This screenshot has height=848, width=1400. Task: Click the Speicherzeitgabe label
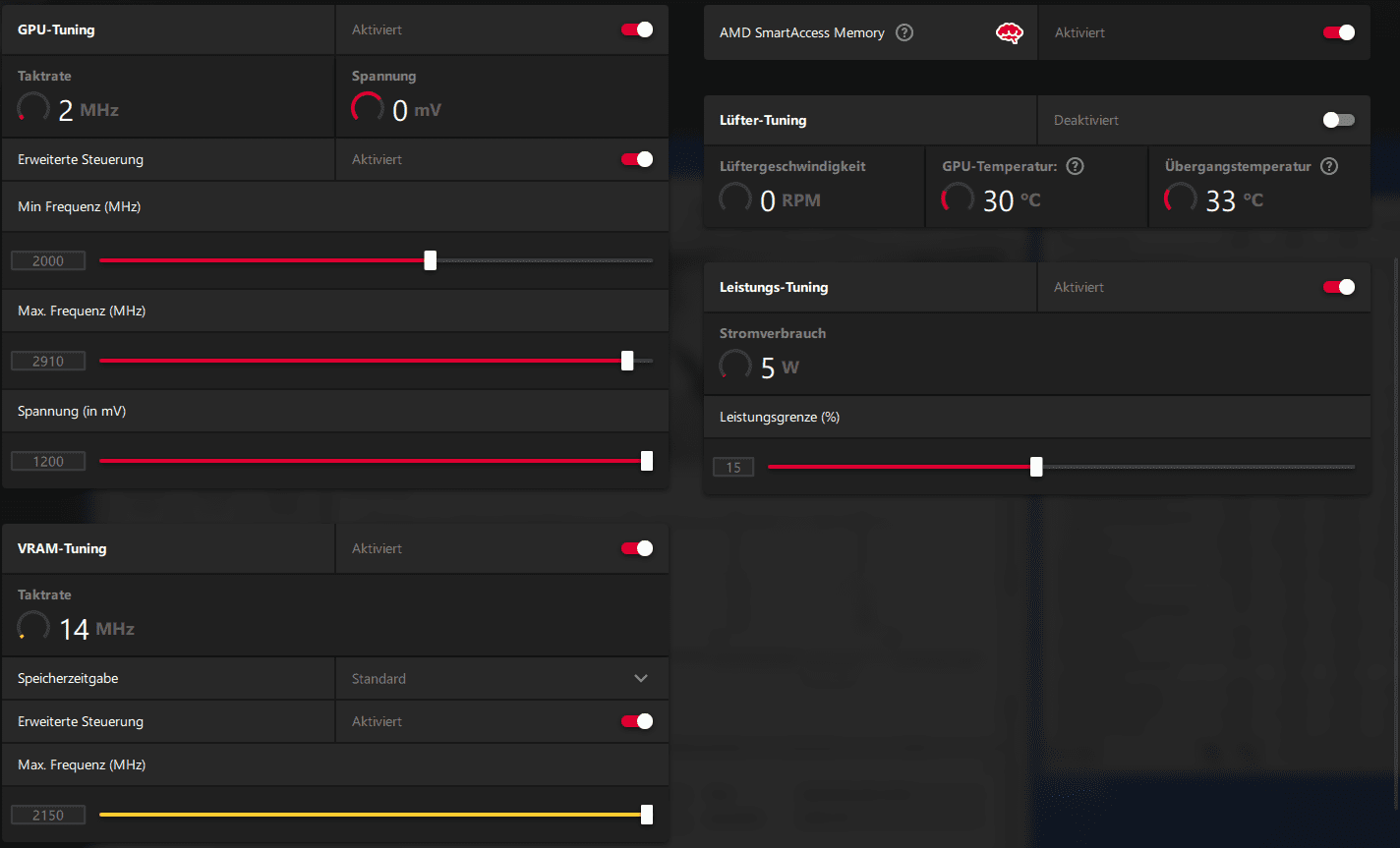(68, 678)
